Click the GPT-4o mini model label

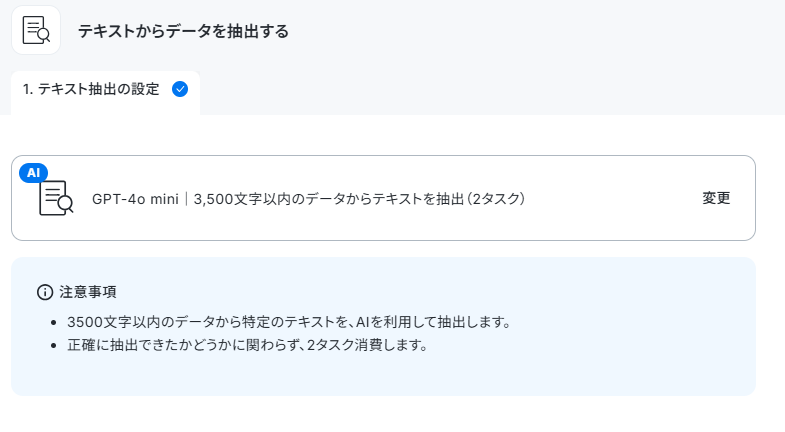point(135,199)
